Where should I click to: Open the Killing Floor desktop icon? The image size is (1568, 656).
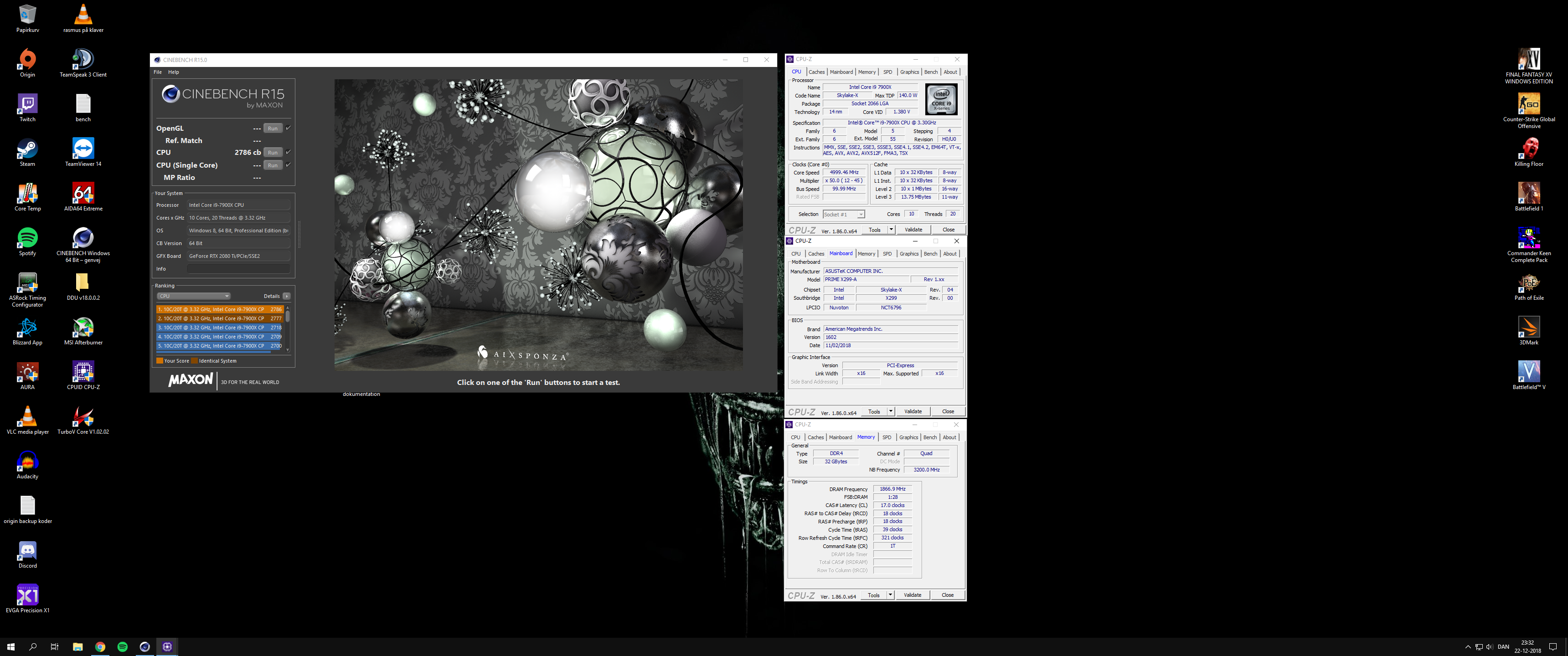[x=1528, y=153]
